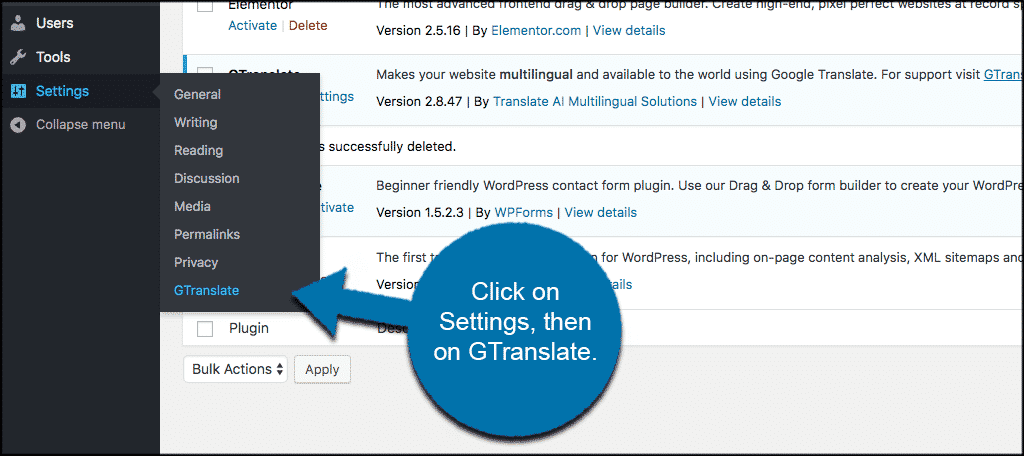Open Writing settings submenu item
Viewport: 1024px width, 456px height.
[195, 123]
